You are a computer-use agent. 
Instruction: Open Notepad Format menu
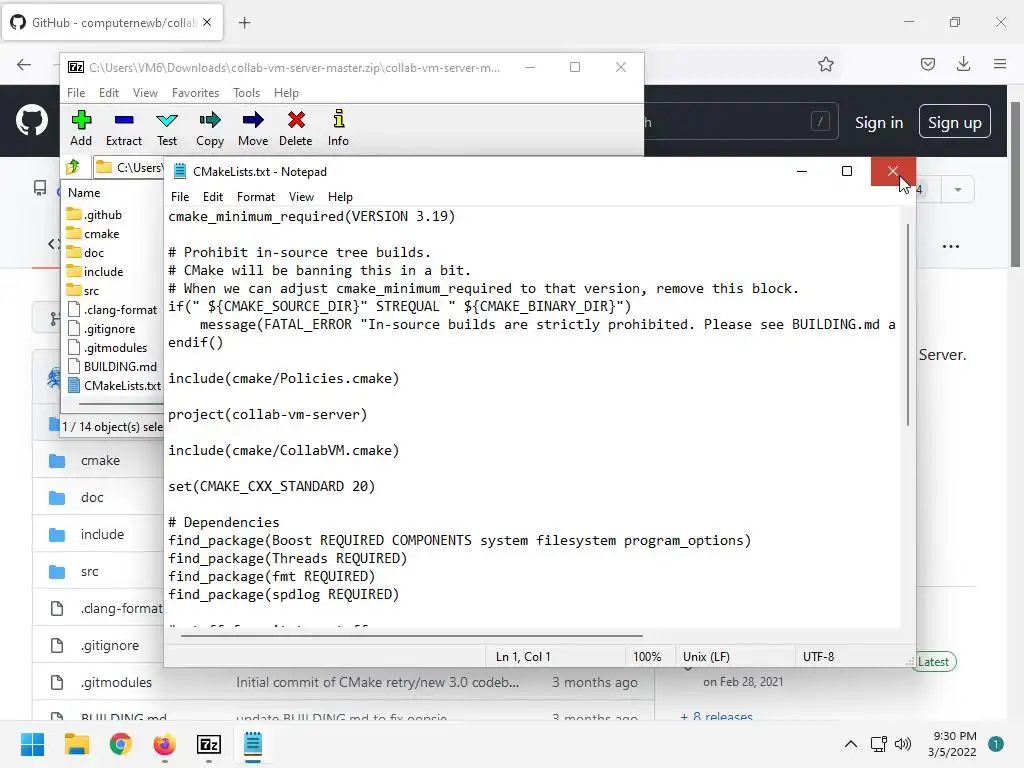255,197
